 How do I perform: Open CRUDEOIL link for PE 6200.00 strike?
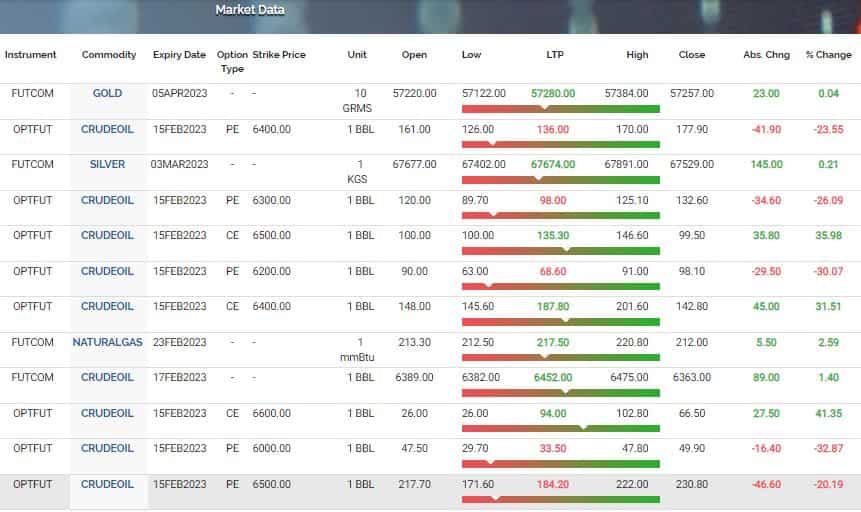point(107,271)
